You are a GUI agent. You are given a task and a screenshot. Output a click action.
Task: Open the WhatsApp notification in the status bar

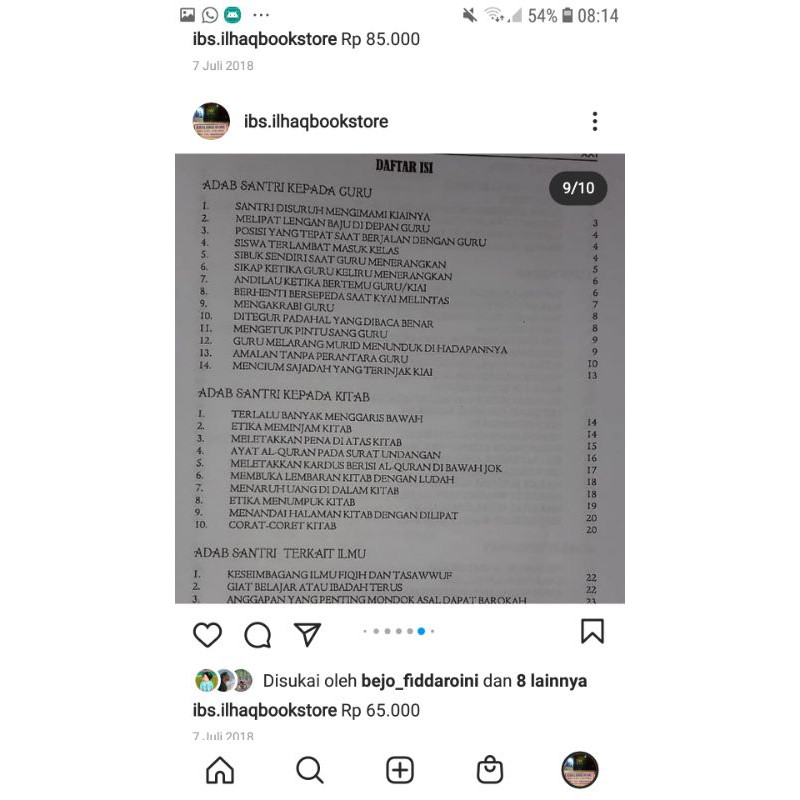(x=210, y=15)
